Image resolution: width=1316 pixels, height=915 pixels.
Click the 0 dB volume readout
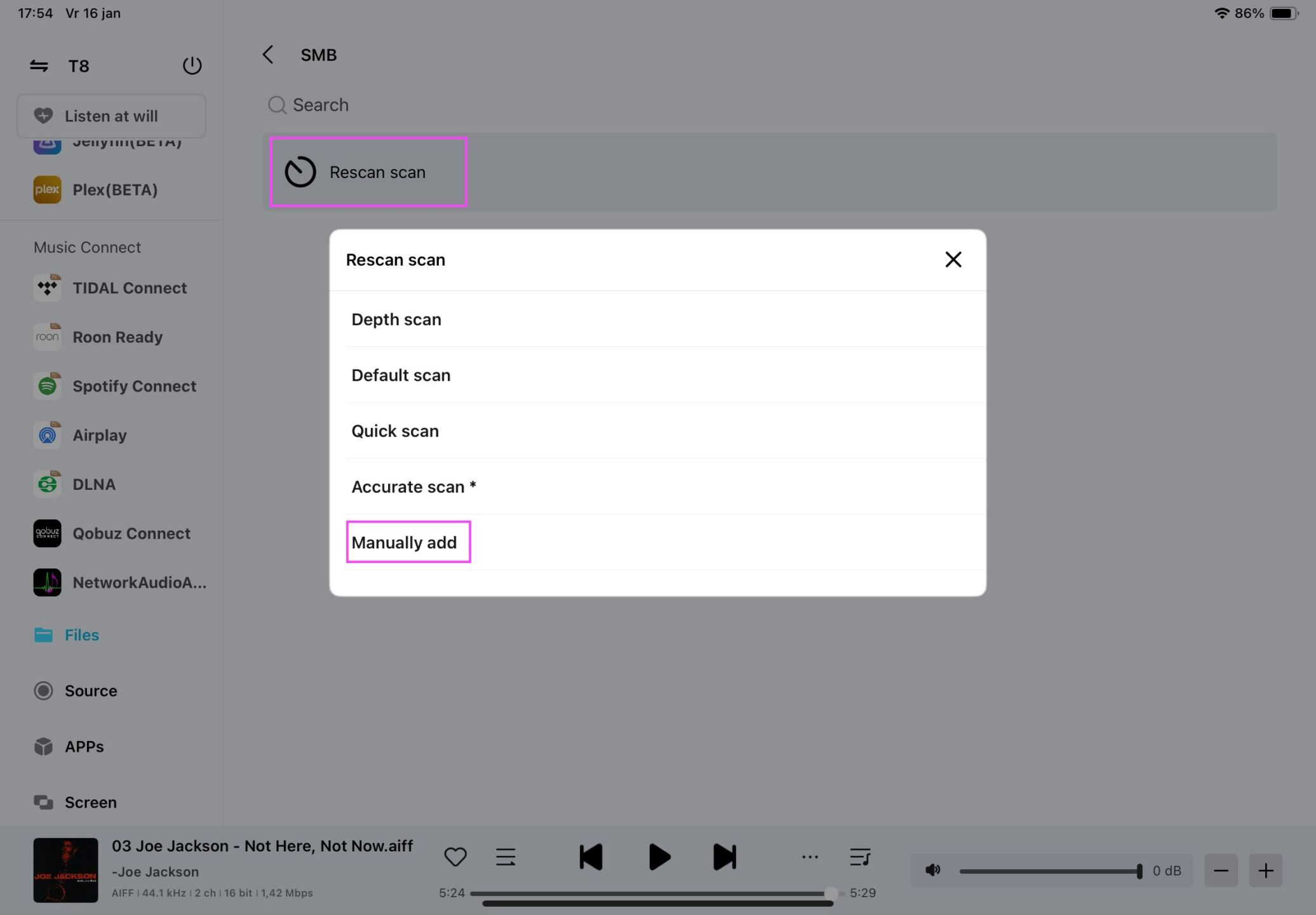[x=1167, y=871]
